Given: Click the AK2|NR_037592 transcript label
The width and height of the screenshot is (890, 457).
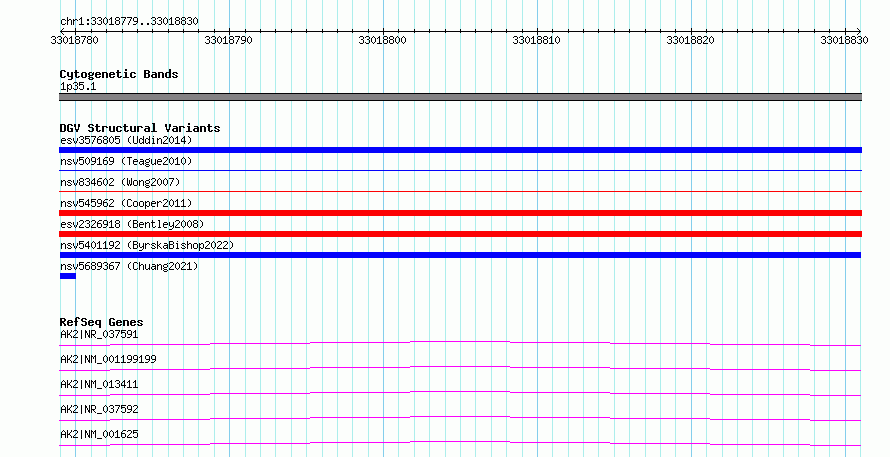Looking at the screenshot, I should (99, 409).
